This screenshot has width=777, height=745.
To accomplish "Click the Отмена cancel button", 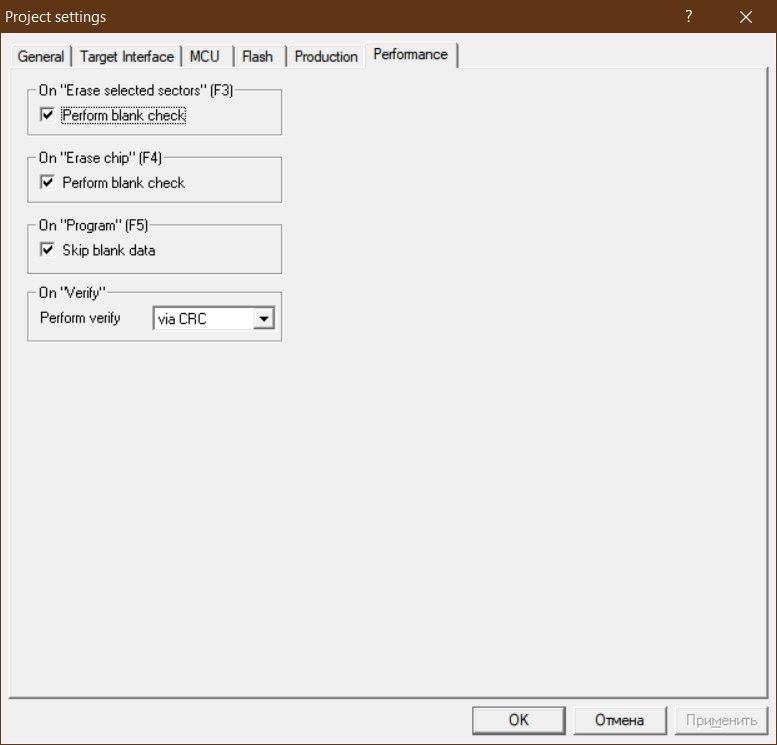I will (619, 720).
